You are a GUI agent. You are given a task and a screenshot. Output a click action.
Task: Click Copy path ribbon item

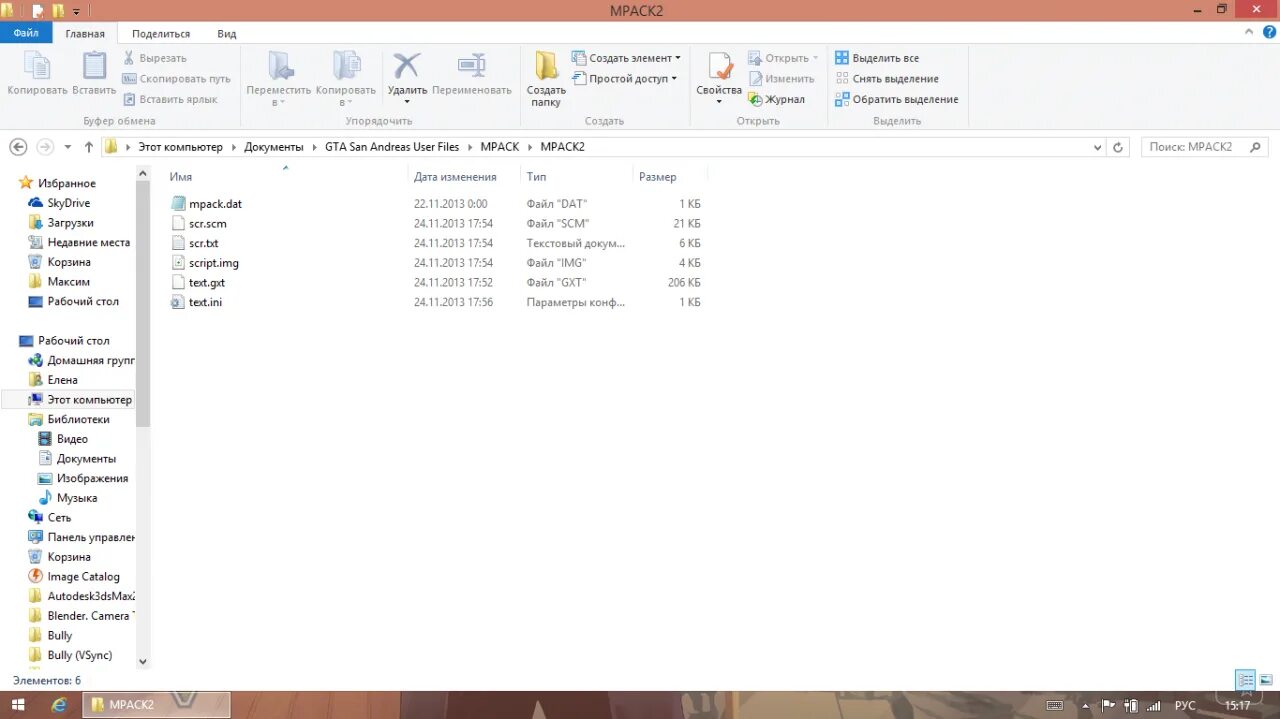click(x=176, y=79)
